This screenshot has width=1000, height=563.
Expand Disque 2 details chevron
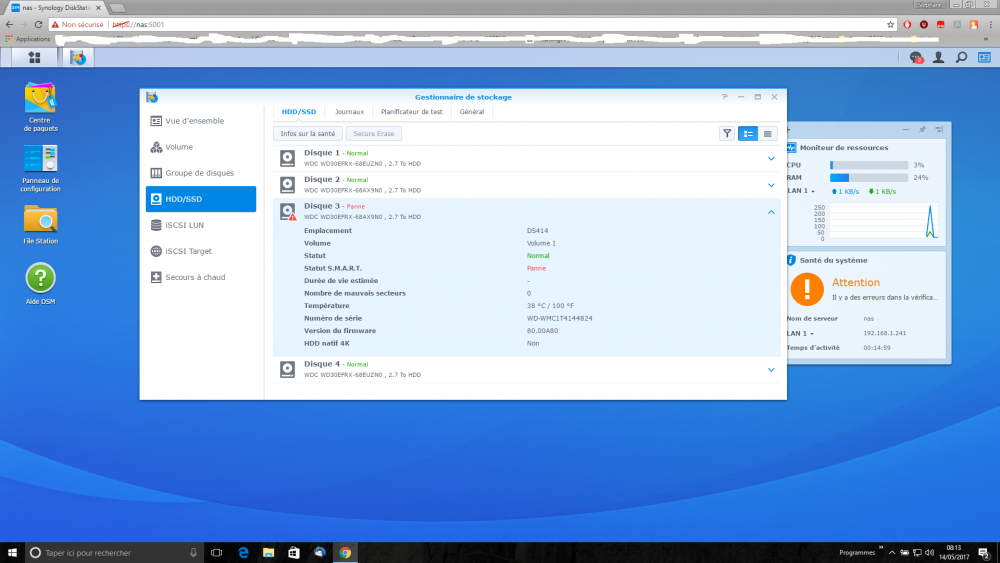point(771,186)
